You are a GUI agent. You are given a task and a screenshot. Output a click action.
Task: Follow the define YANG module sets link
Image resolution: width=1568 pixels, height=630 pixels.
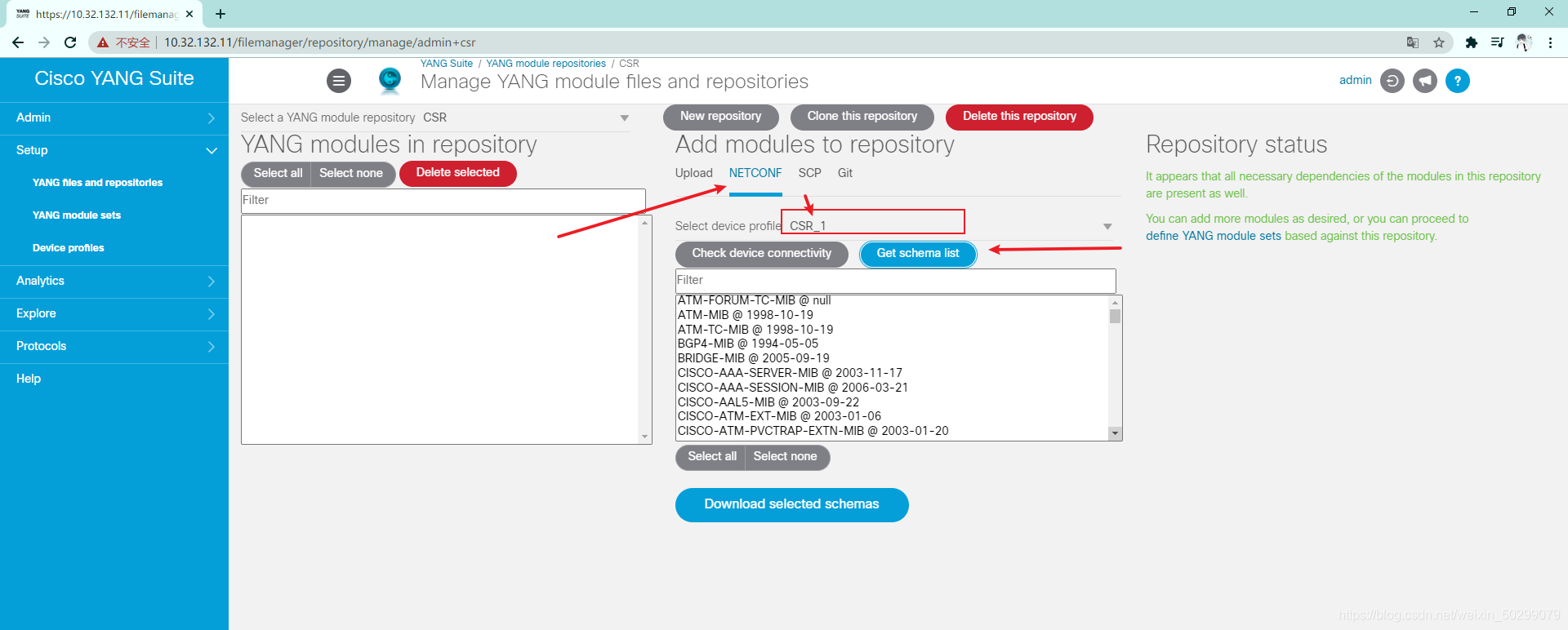1214,236
